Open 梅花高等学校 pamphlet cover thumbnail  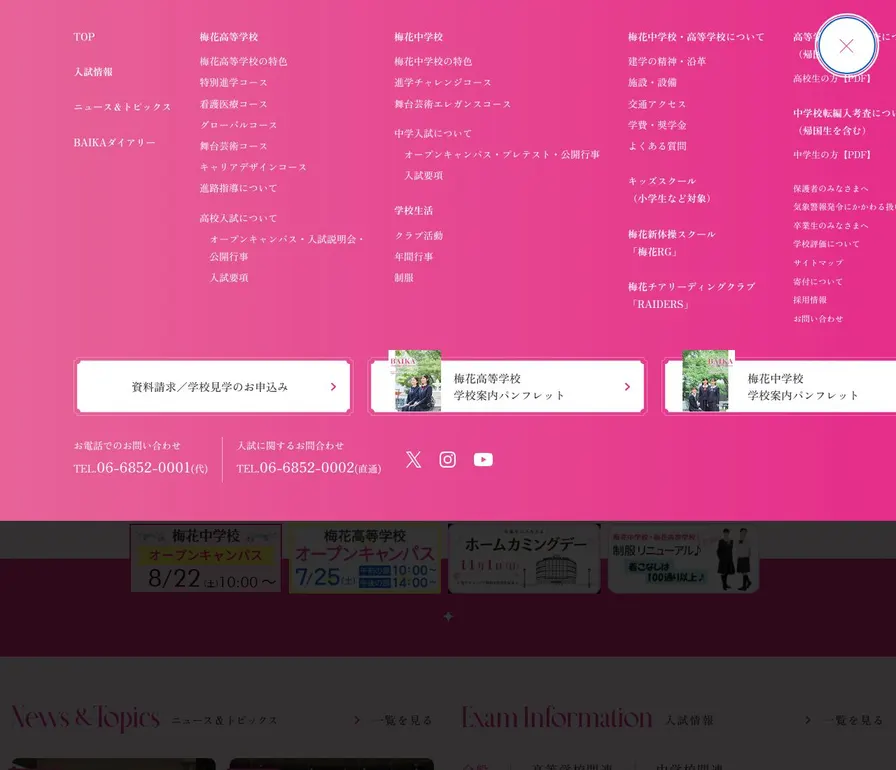click(415, 380)
